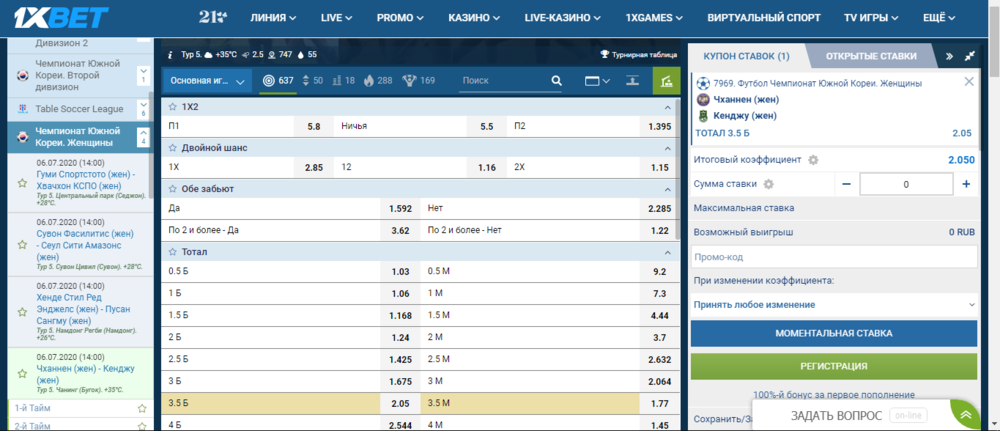The image size is (1000, 431).
Task: Click the double-arrow icon in coupon header
Action: coord(950,56)
